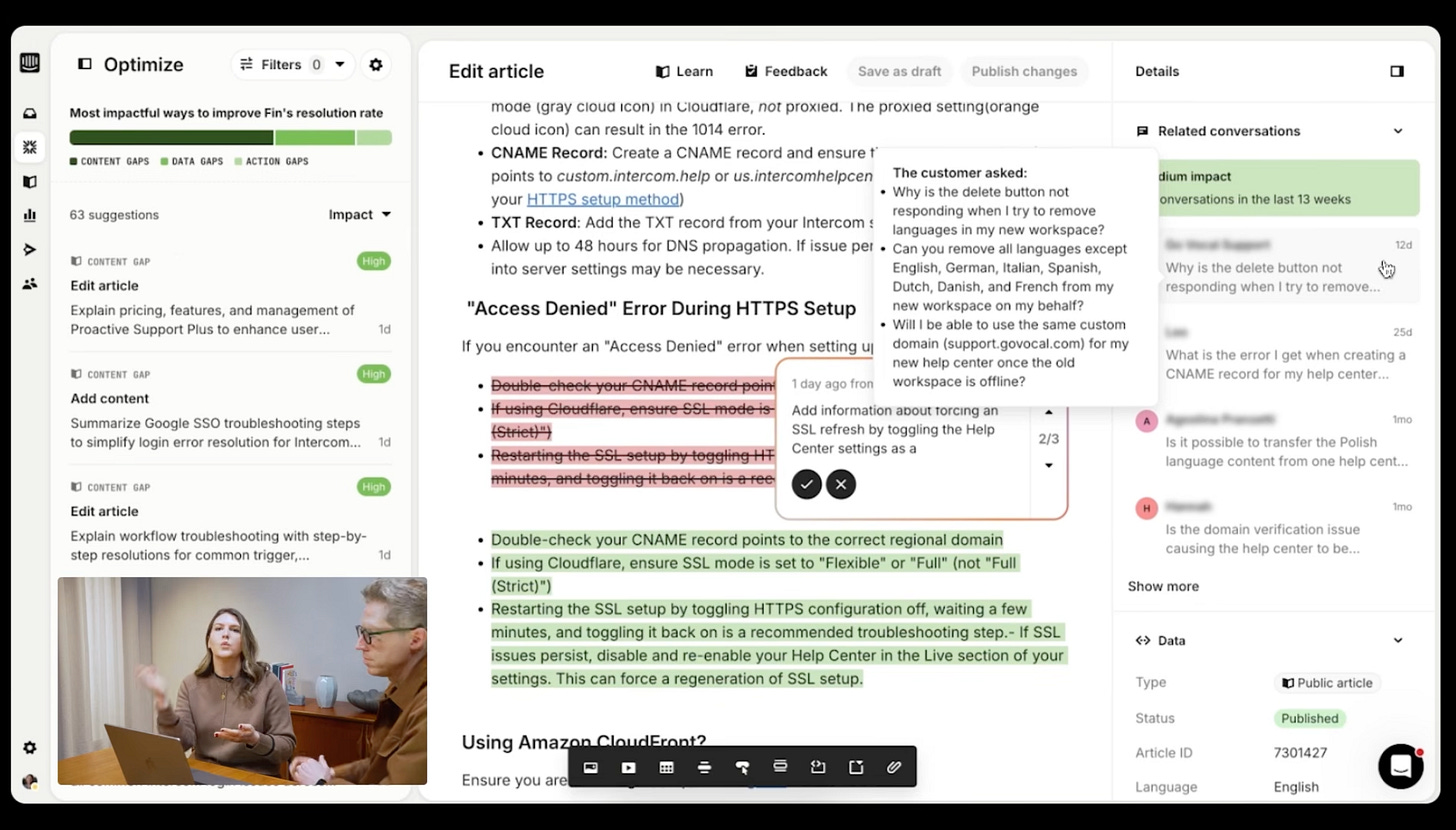Click the Using Amazon CloudFront heading

point(584,742)
